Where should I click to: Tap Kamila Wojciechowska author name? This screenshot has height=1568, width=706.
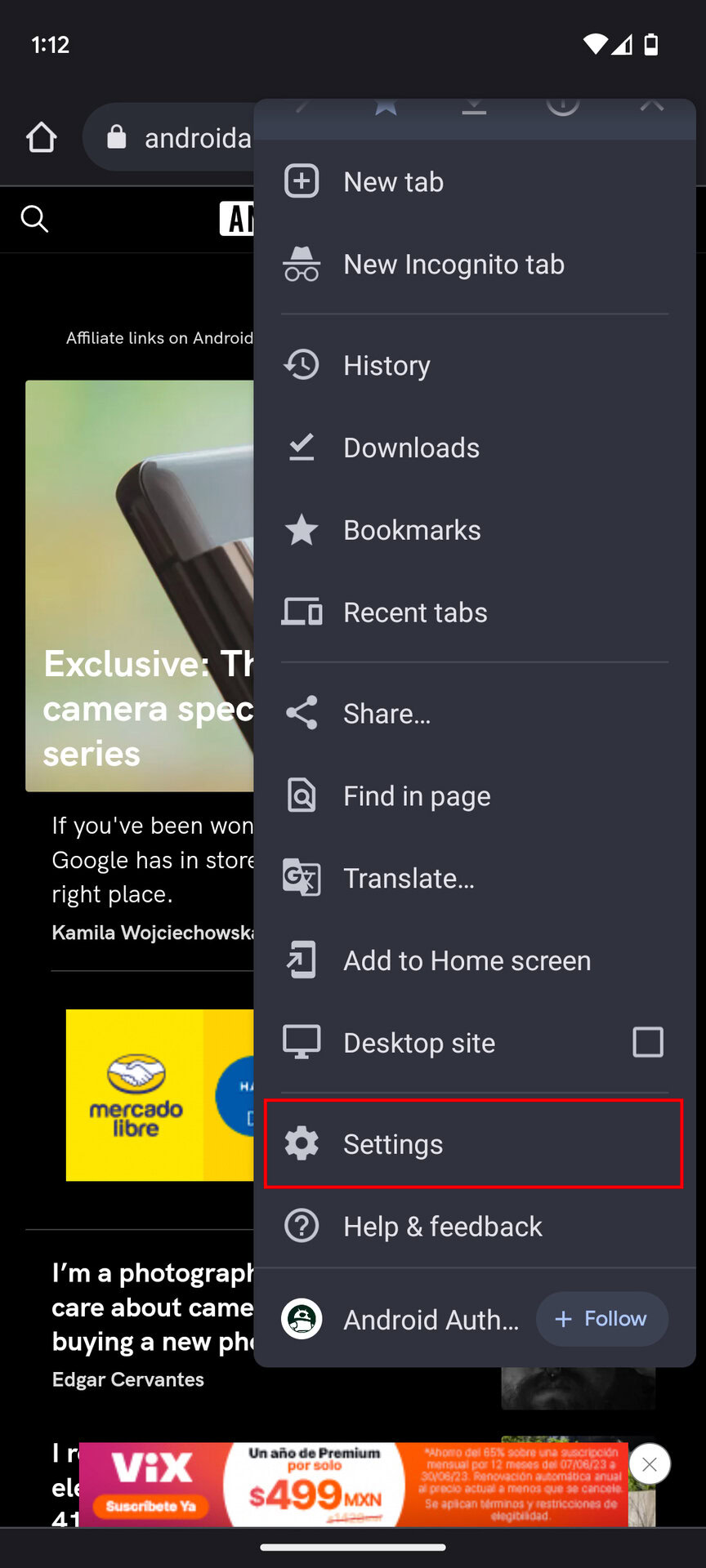(x=153, y=933)
